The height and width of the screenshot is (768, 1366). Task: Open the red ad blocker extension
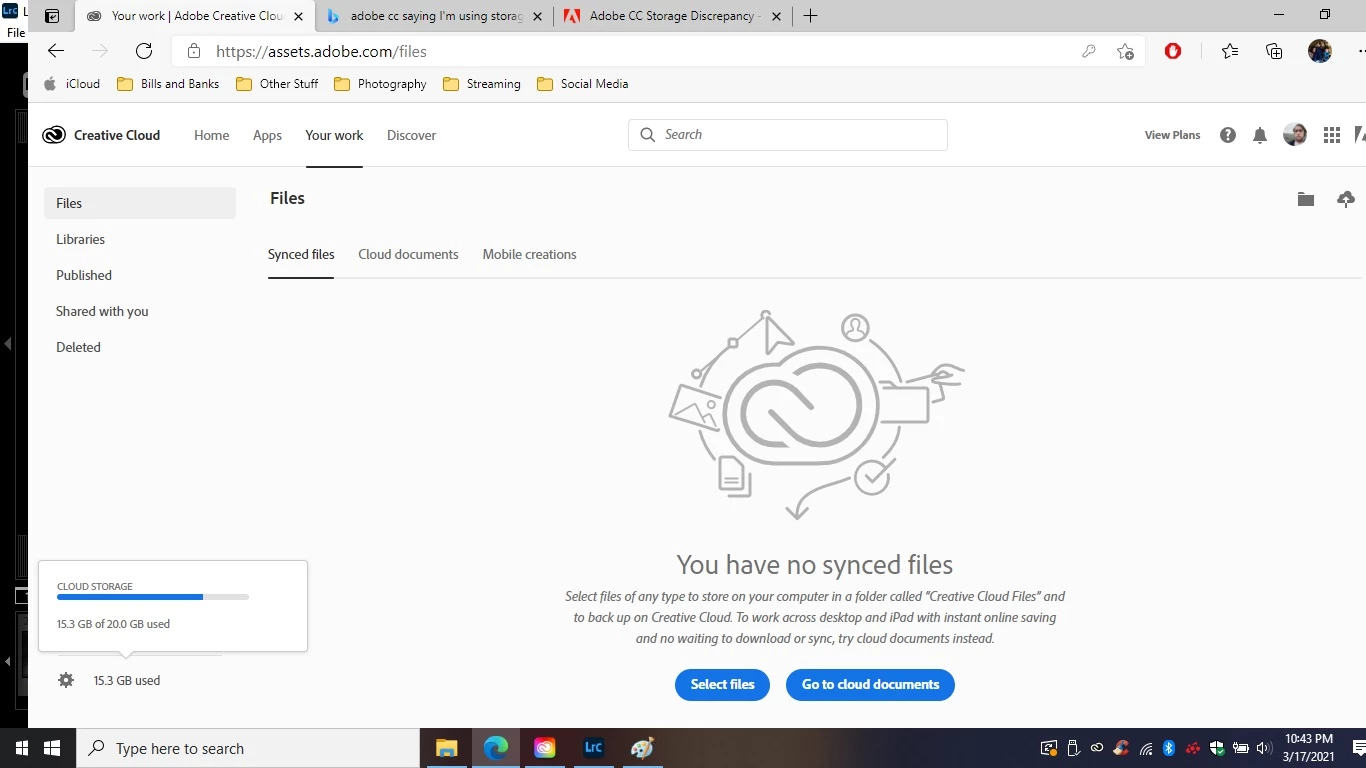click(1173, 51)
